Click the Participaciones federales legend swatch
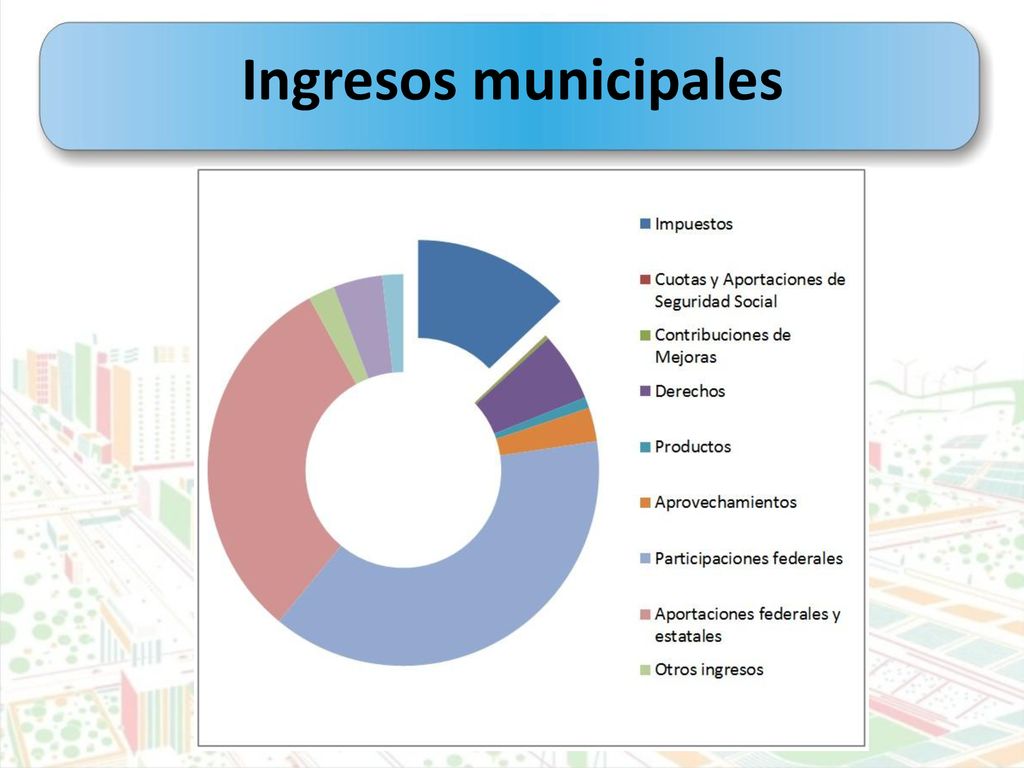This screenshot has height=768, width=1024. 645,559
